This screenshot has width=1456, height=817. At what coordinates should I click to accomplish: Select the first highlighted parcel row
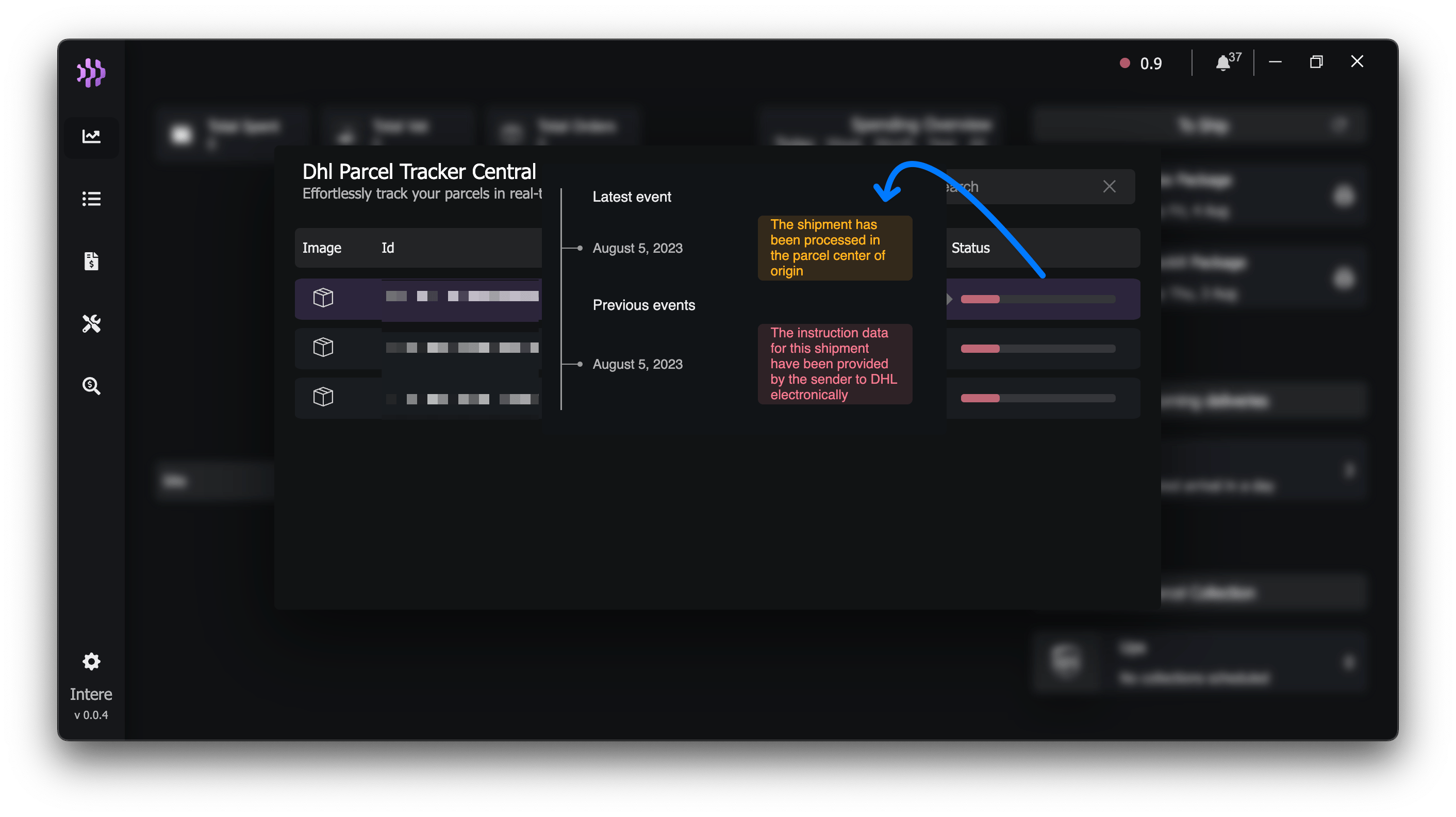click(417, 297)
